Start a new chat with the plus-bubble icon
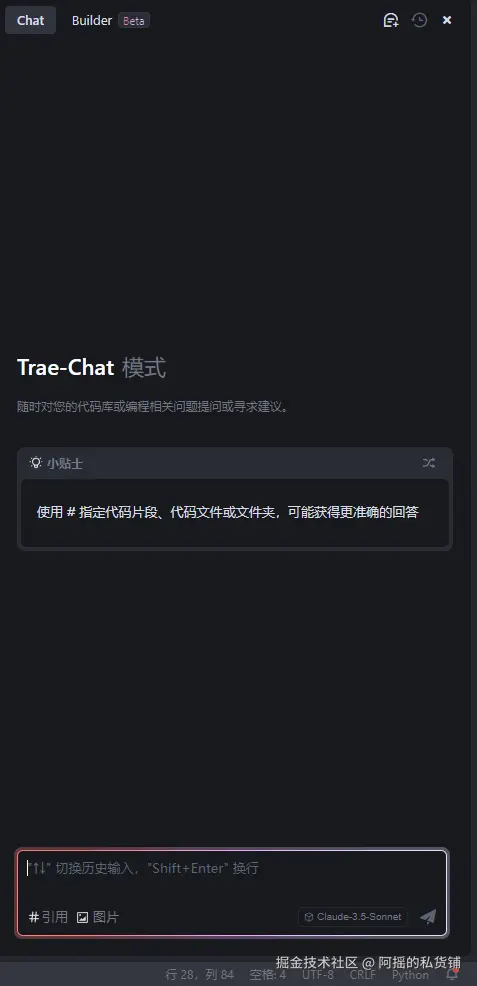 (391, 20)
